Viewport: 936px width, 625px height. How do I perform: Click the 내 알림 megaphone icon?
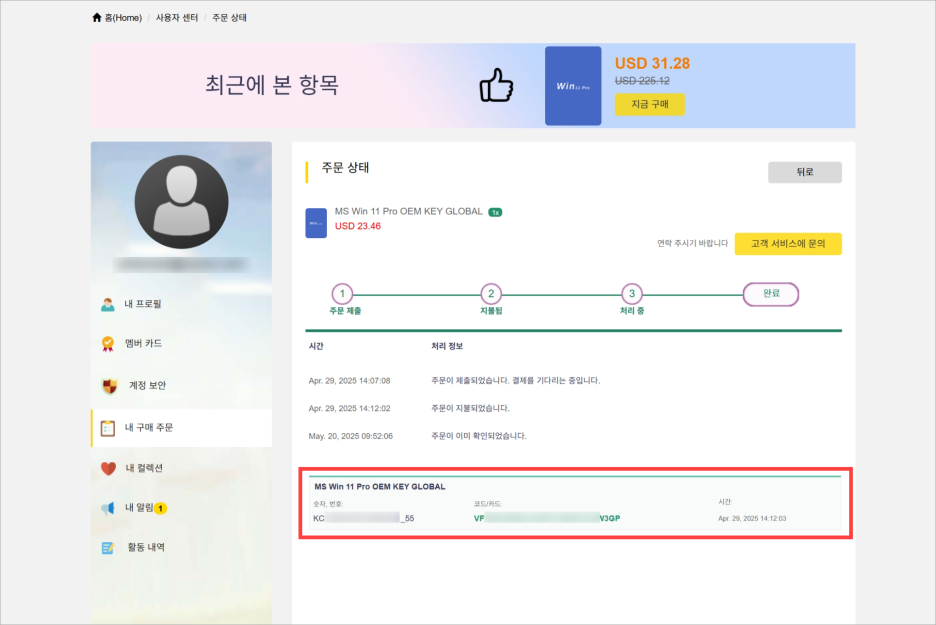[108, 509]
